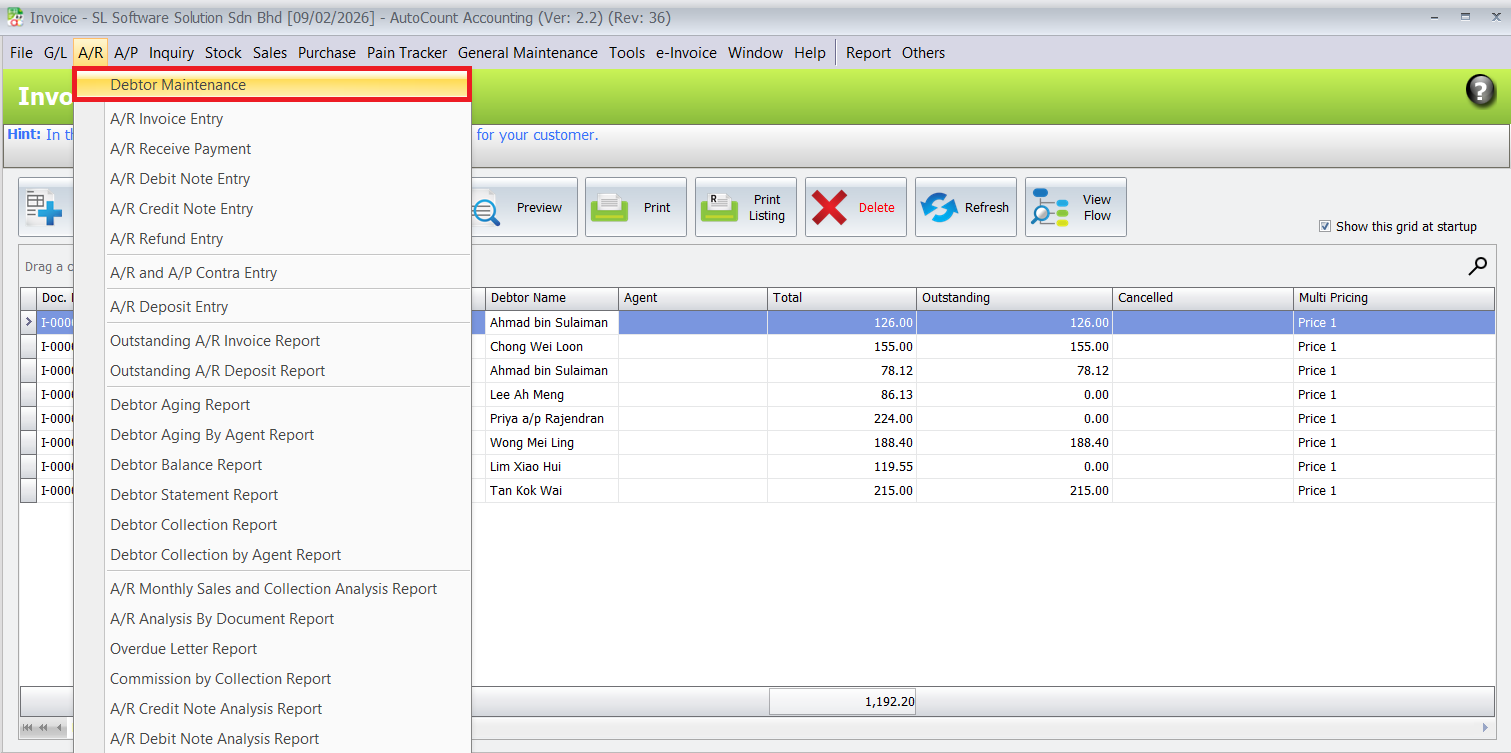Open the Sales menu
This screenshot has width=1511, height=753.
pos(269,53)
